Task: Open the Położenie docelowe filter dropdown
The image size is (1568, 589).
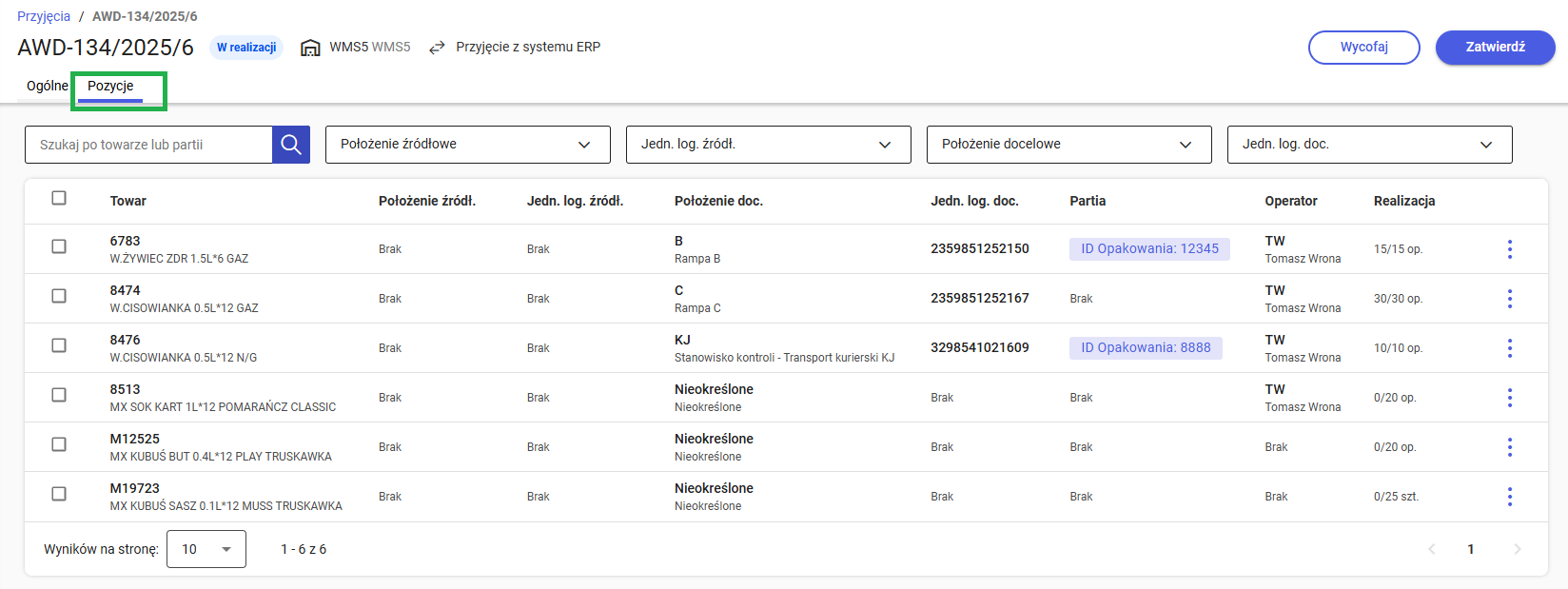Action: coord(1068,145)
